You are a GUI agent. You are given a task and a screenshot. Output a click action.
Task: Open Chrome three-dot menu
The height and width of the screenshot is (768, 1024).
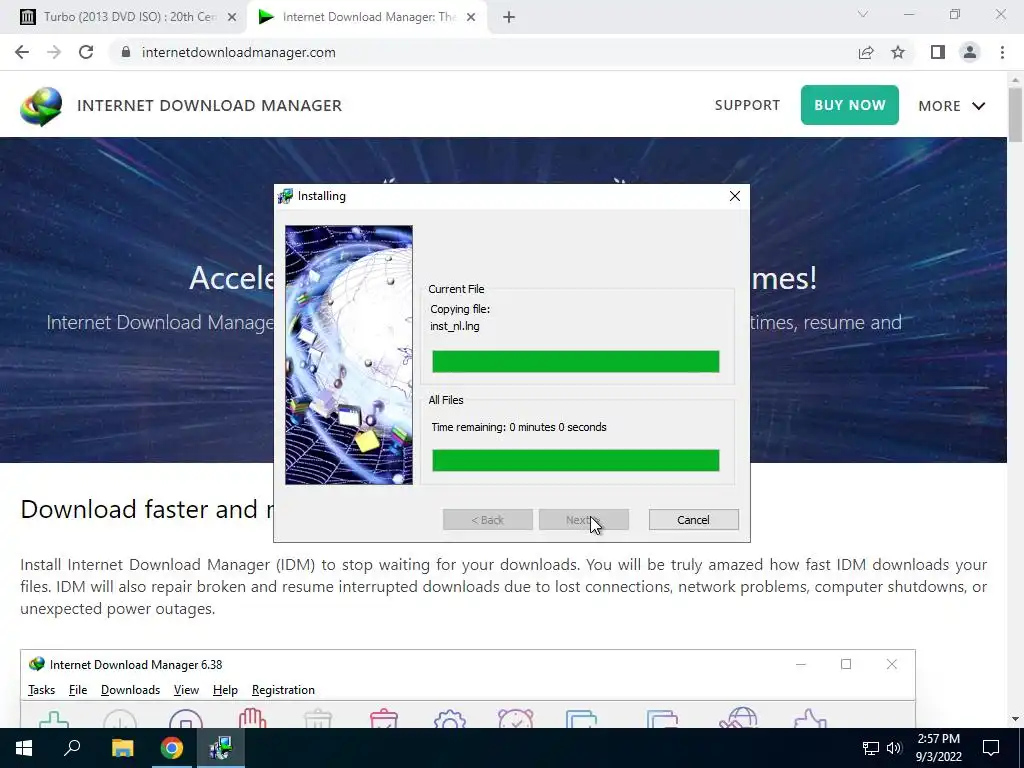coord(1002,52)
